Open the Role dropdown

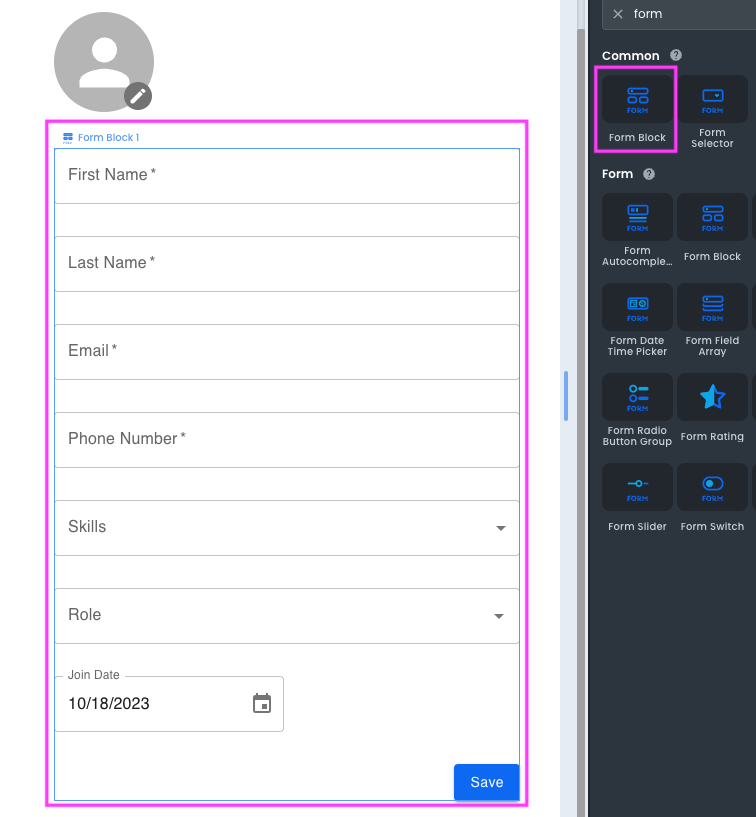pos(499,616)
